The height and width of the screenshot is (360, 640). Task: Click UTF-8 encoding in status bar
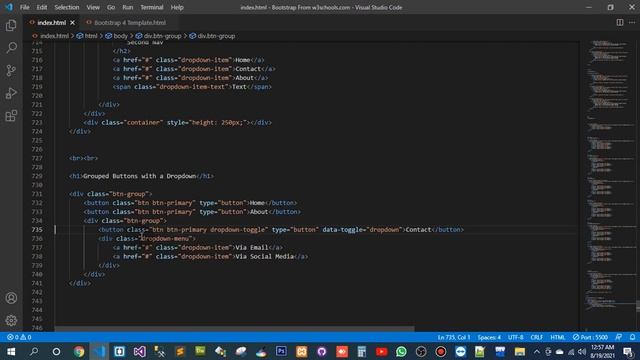[516, 337]
